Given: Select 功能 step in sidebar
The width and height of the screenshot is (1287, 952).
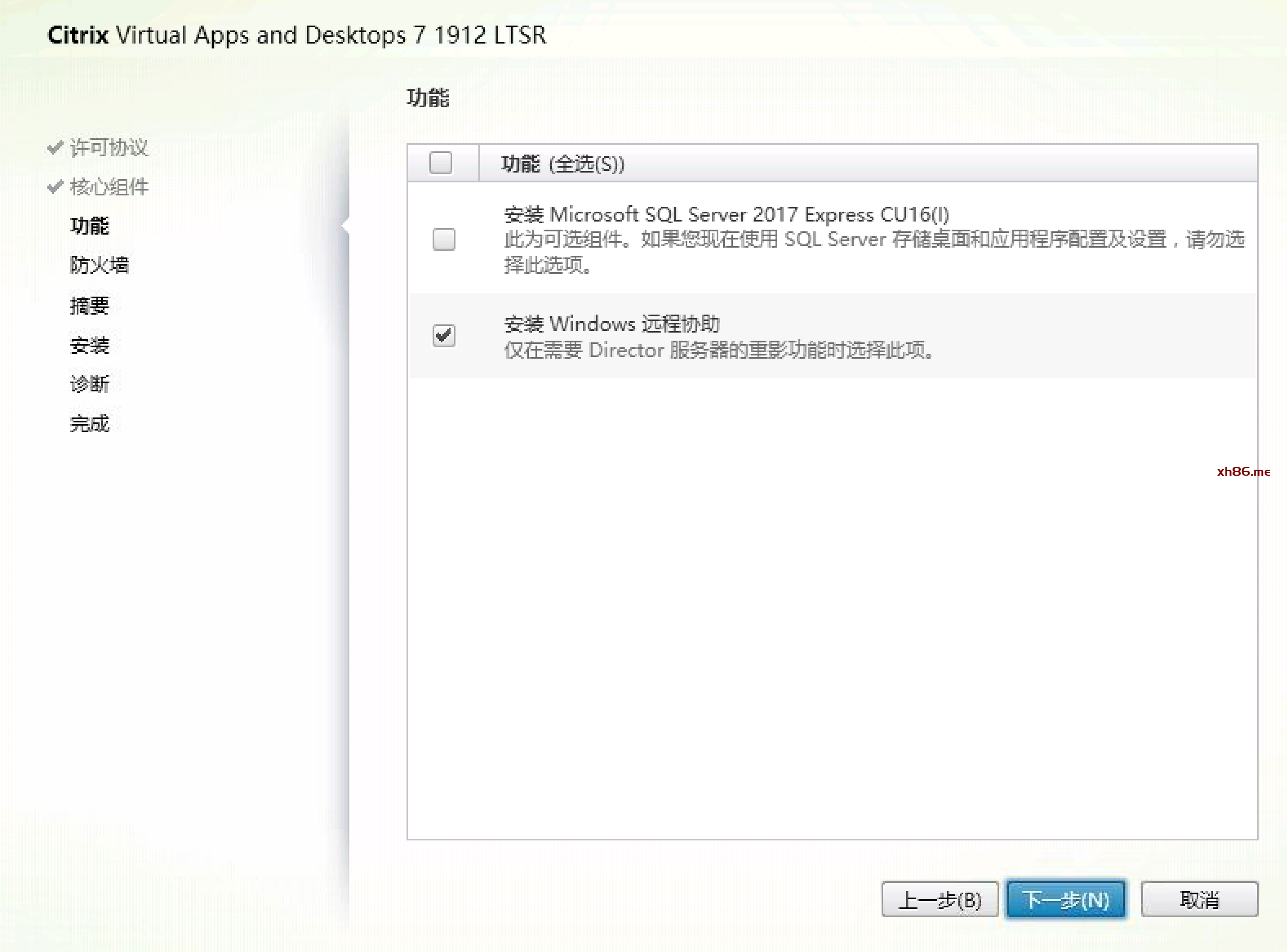Looking at the screenshot, I should pos(89,226).
